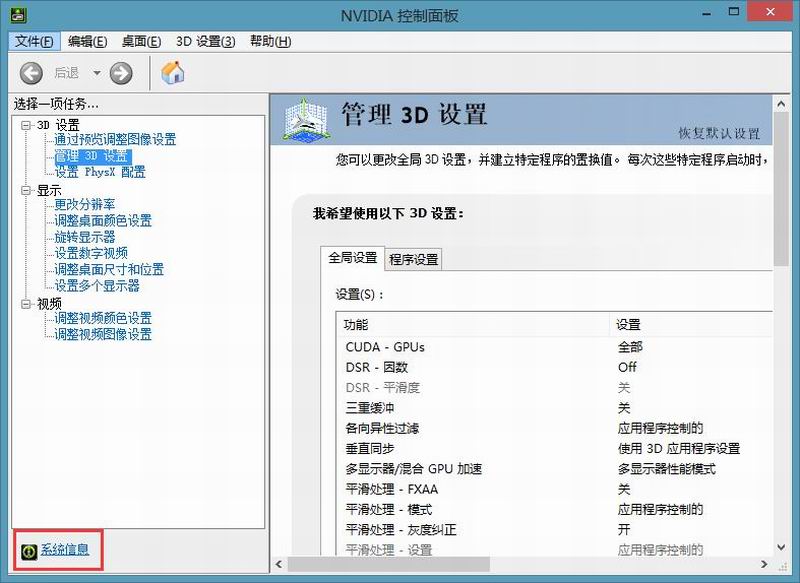The height and width of the screenshot is (583, 800).
Task: Select 调整桌面尺寸和位置
Action: coord(109,269)
